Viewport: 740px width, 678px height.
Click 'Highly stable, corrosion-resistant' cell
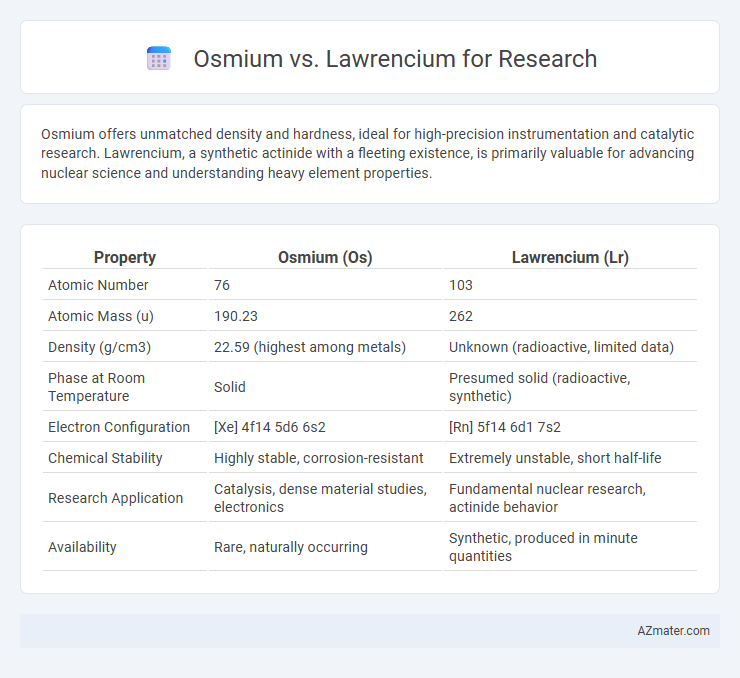tap(319, 458)
